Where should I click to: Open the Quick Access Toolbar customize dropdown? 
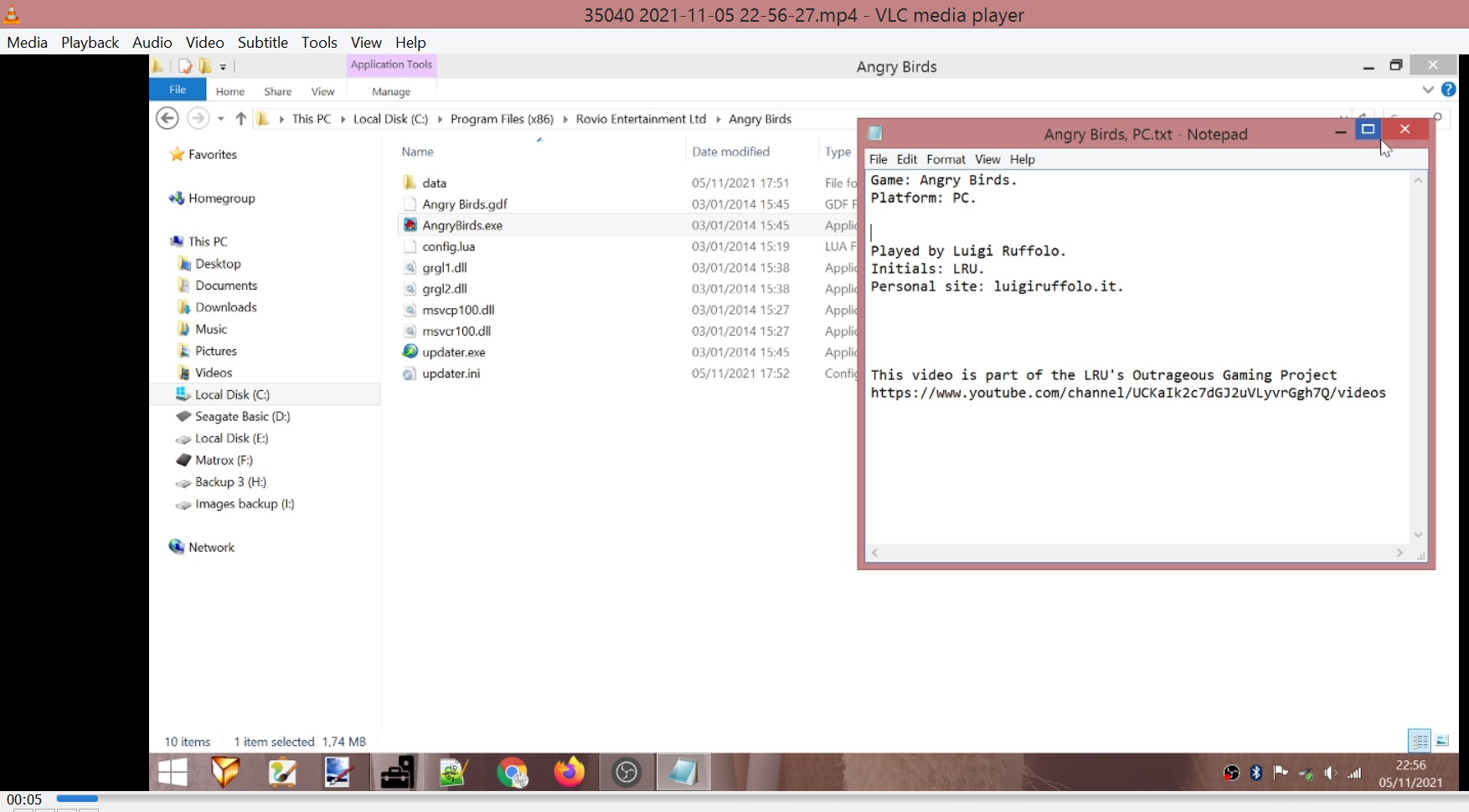(224, 67)
